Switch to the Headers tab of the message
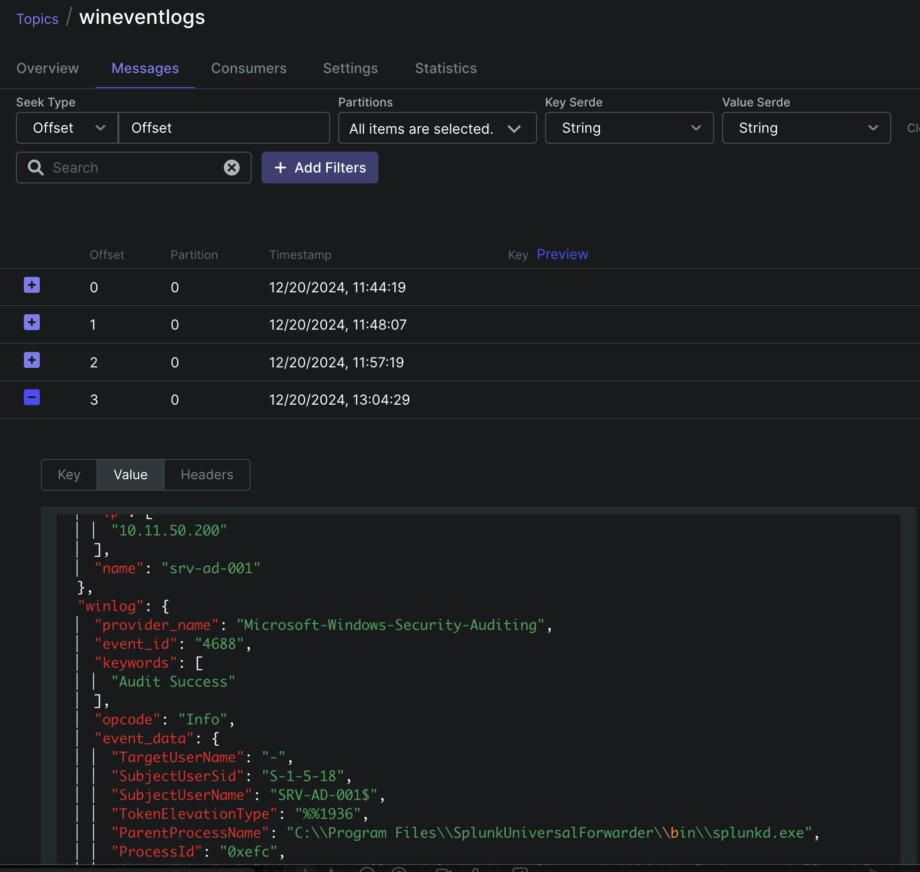The image size is (920, 872). (x=206, y=474)
